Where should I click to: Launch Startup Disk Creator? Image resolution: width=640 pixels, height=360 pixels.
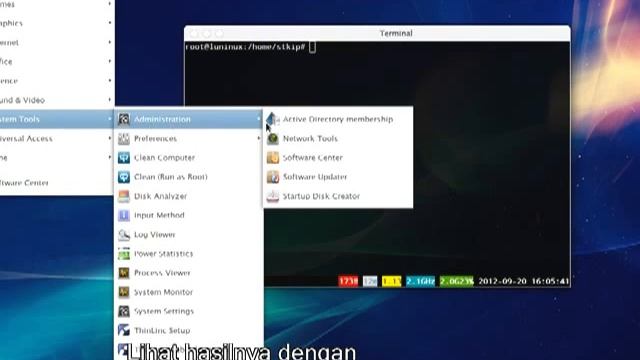[x=338, y=196]
